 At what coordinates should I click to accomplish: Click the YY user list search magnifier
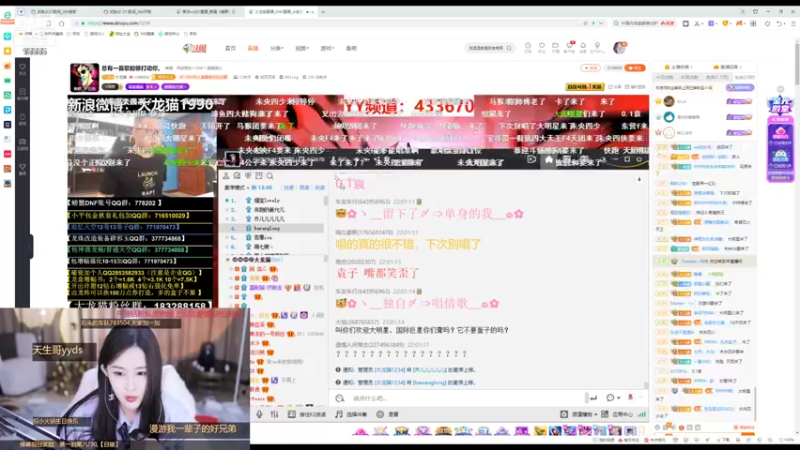point(270,176)
